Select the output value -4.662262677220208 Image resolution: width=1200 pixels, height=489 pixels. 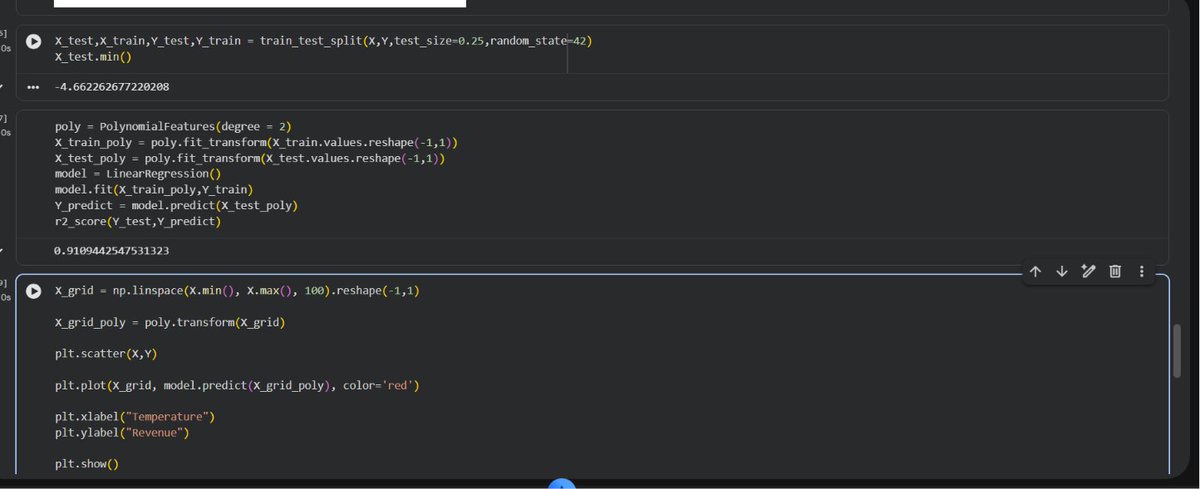pyautogui.click(x=111, y=87)
